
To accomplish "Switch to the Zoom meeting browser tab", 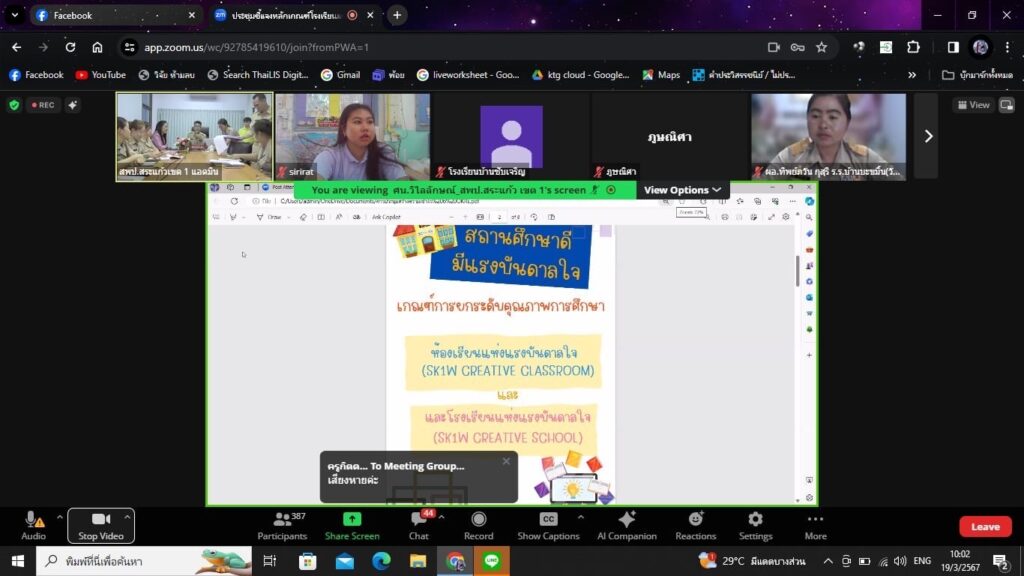I will 293,15.
